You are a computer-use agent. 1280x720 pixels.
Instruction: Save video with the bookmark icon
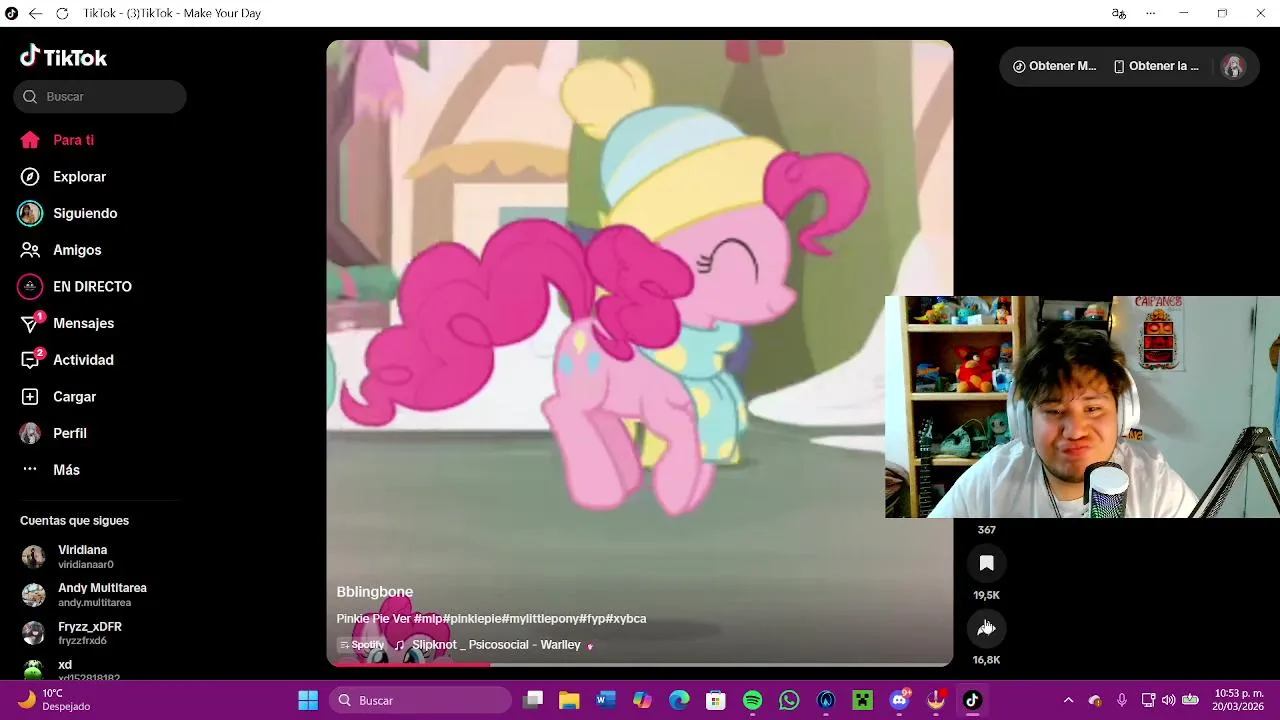(986, 563)
